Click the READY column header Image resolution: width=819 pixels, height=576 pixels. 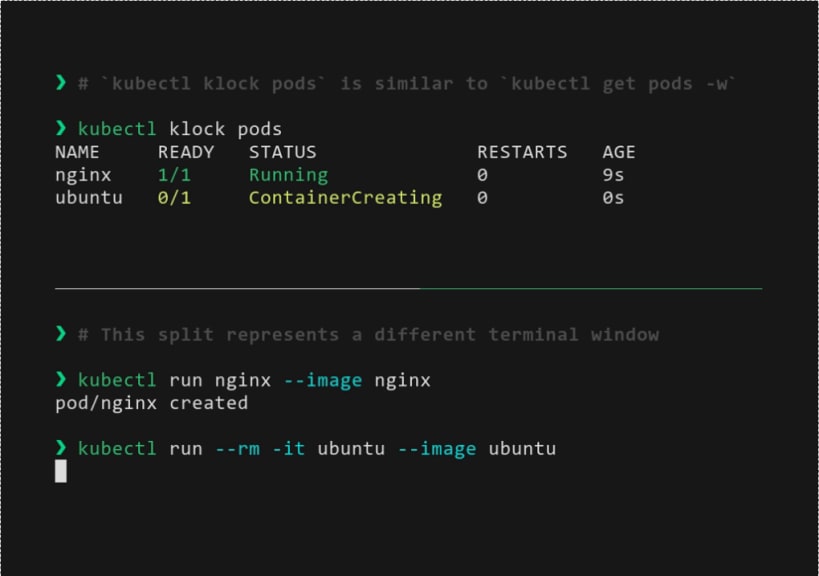coord(186,153)
